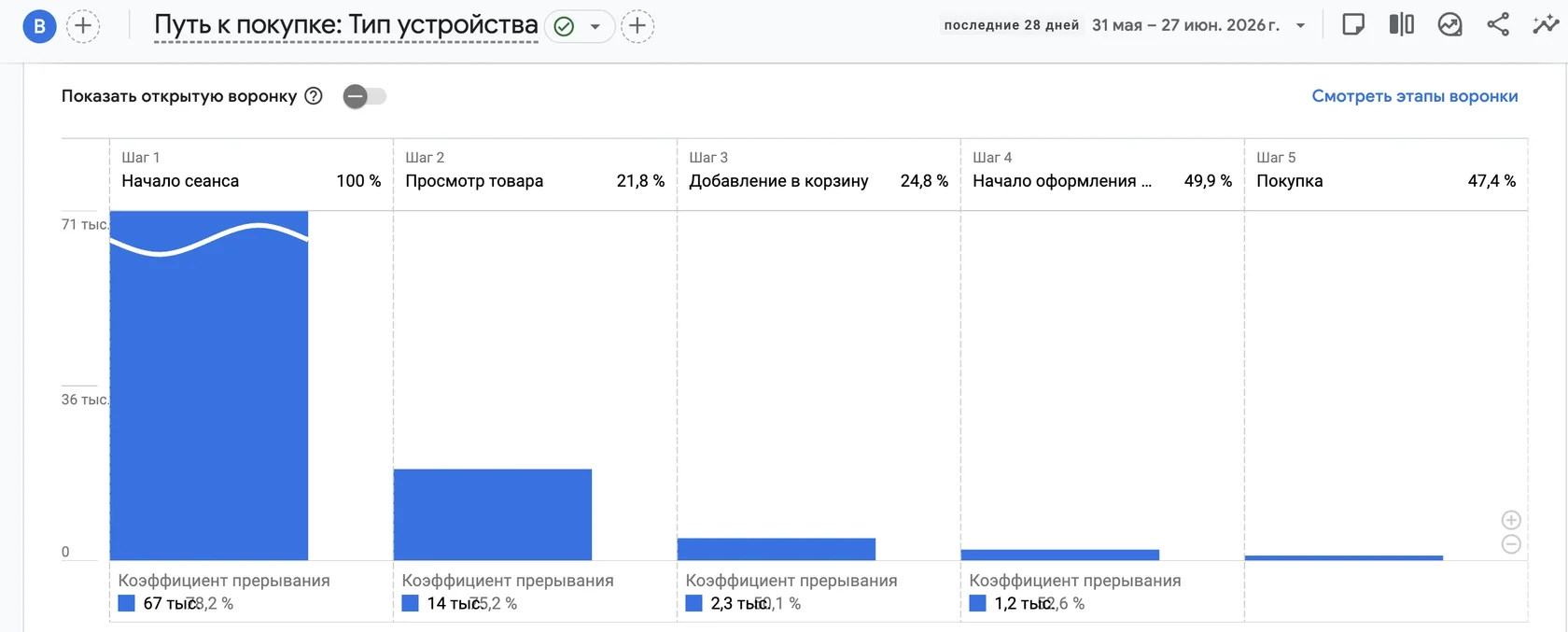
Task: Share this report
Action: (x=1498, y=25)
